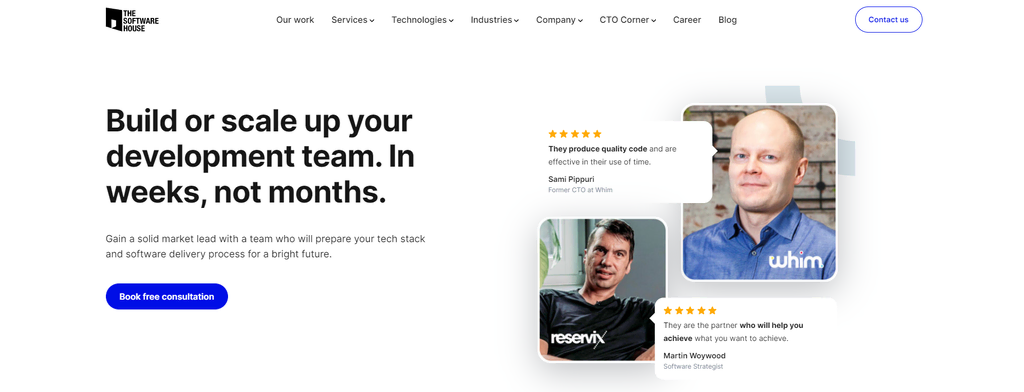Go to the Career page

(687, 20)
